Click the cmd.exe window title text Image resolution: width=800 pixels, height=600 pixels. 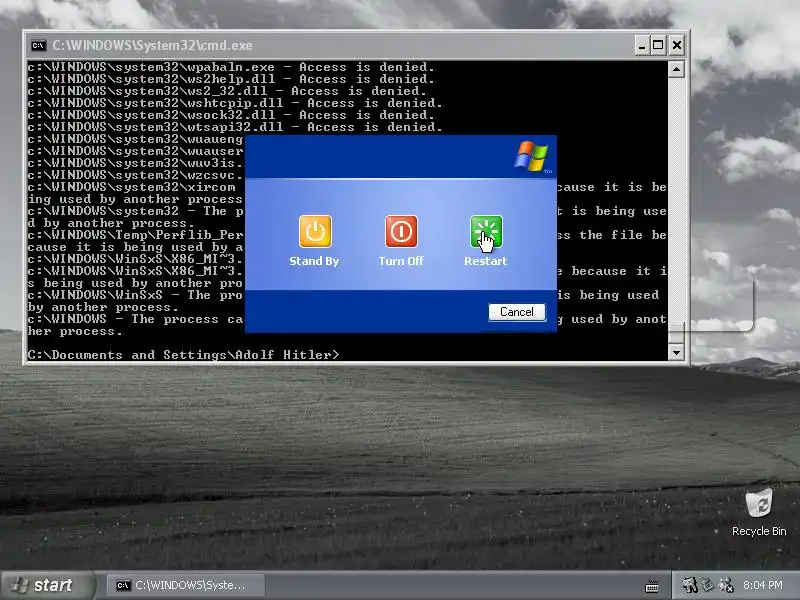click(x=152, y=45)
